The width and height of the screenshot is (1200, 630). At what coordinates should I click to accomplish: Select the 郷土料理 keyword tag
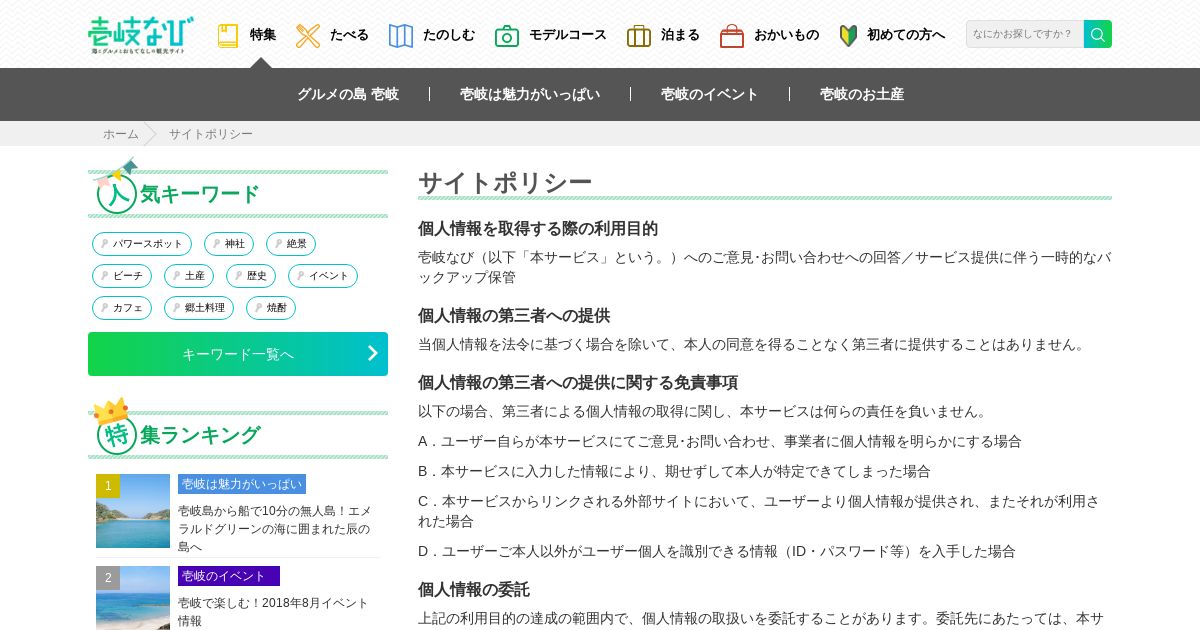199,308
